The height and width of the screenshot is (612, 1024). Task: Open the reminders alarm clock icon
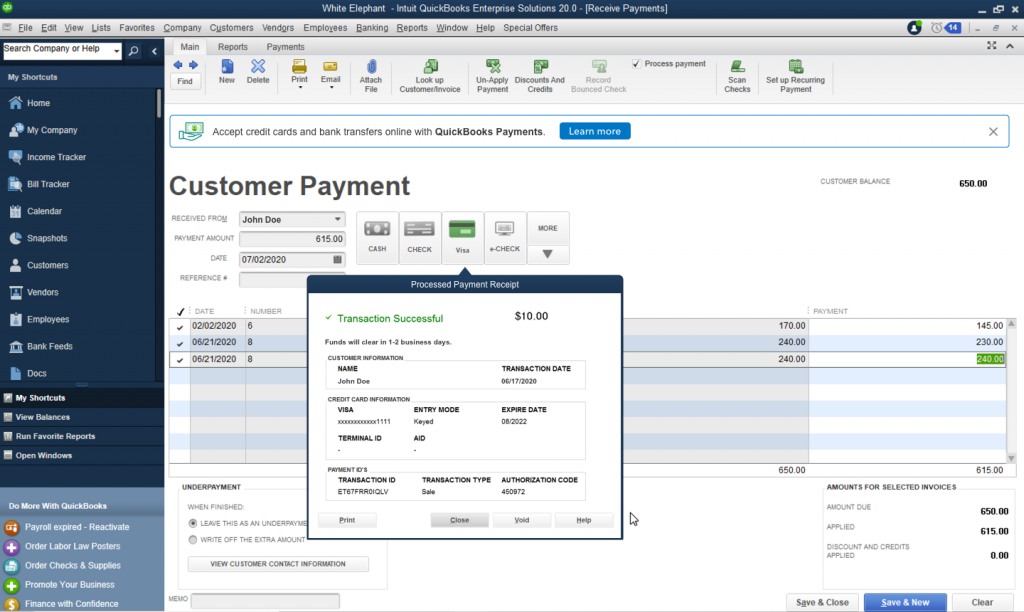click(936, 28)
